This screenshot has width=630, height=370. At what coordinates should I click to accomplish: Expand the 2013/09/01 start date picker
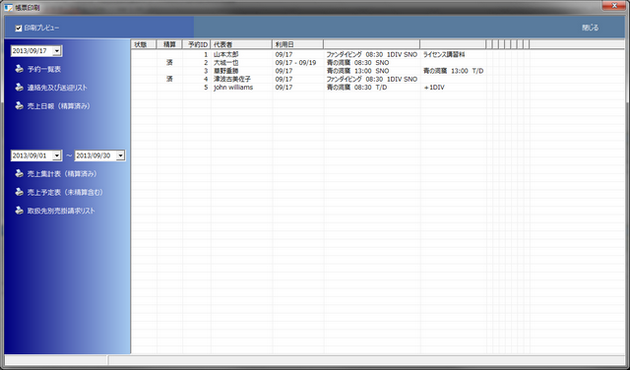[x=57, y=155]
